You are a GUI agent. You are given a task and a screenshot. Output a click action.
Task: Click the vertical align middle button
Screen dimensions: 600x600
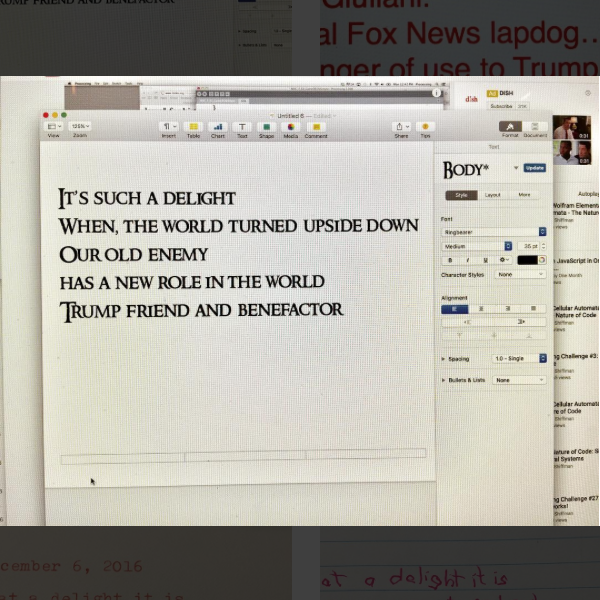(x=494, y=336)
